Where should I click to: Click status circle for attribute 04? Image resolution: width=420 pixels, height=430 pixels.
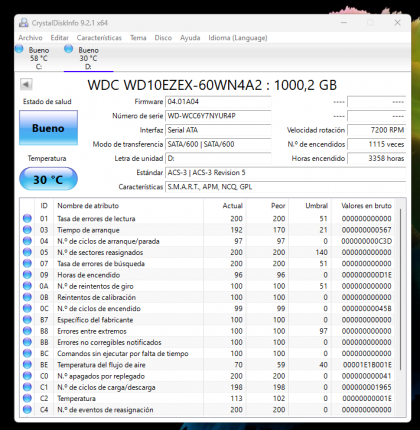pyautogui.click(x=27, y=241)
